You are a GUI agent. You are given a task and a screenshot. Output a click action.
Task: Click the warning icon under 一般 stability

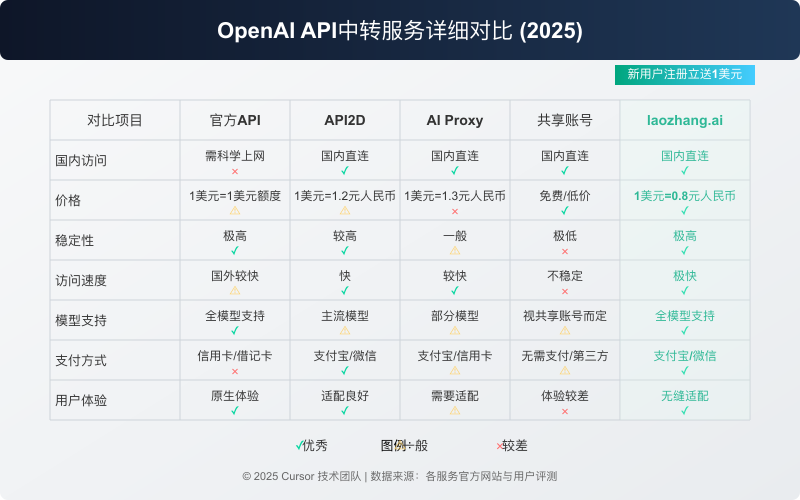tap(455, 251)
